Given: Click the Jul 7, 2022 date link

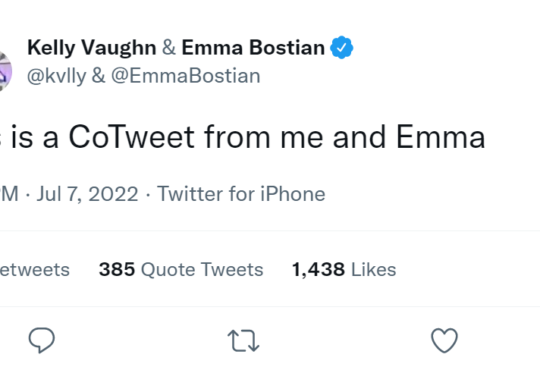Looking at the screenshot, I should (87, 194).
